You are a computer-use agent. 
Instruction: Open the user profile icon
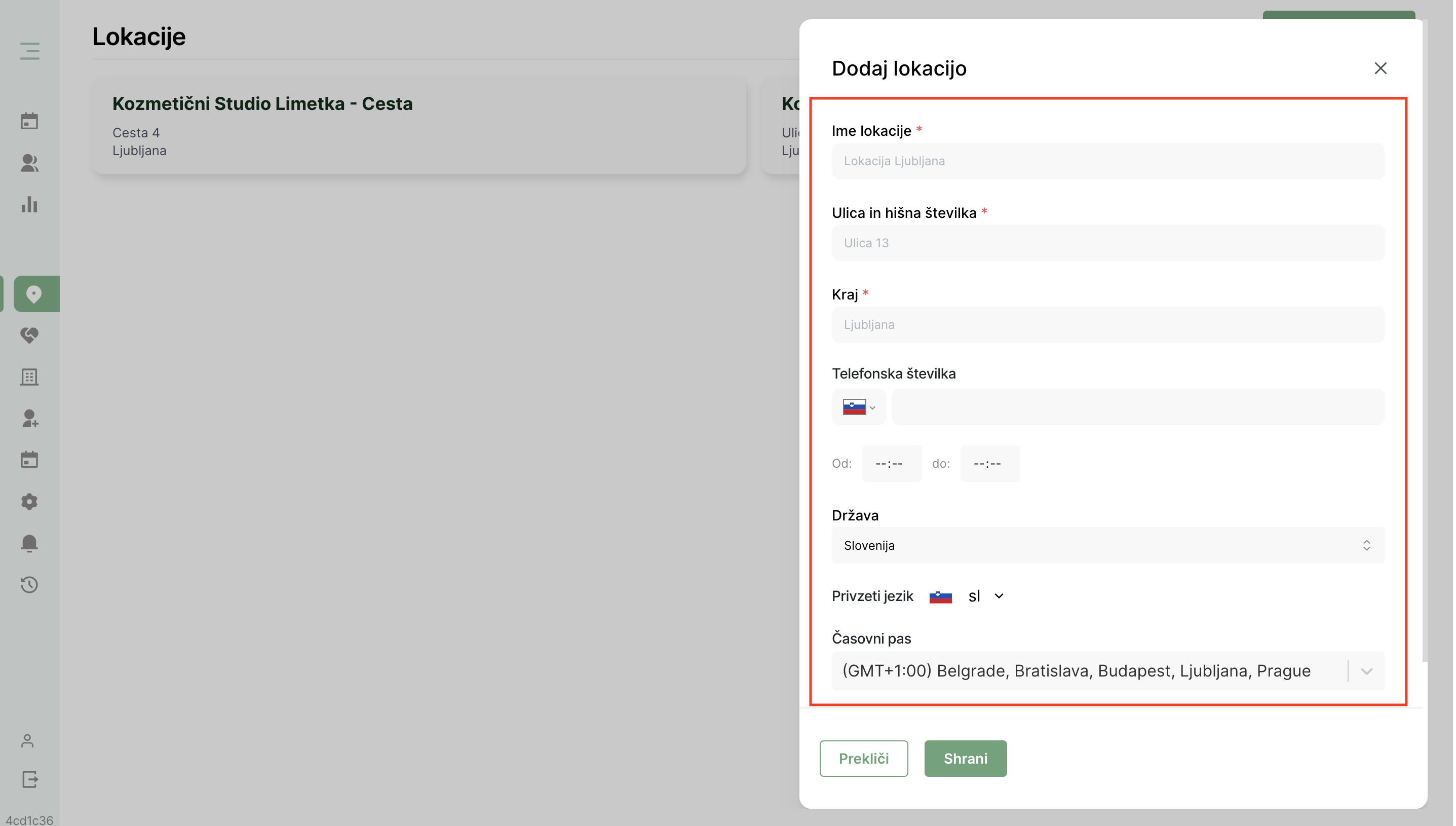[x=27, y=741]
